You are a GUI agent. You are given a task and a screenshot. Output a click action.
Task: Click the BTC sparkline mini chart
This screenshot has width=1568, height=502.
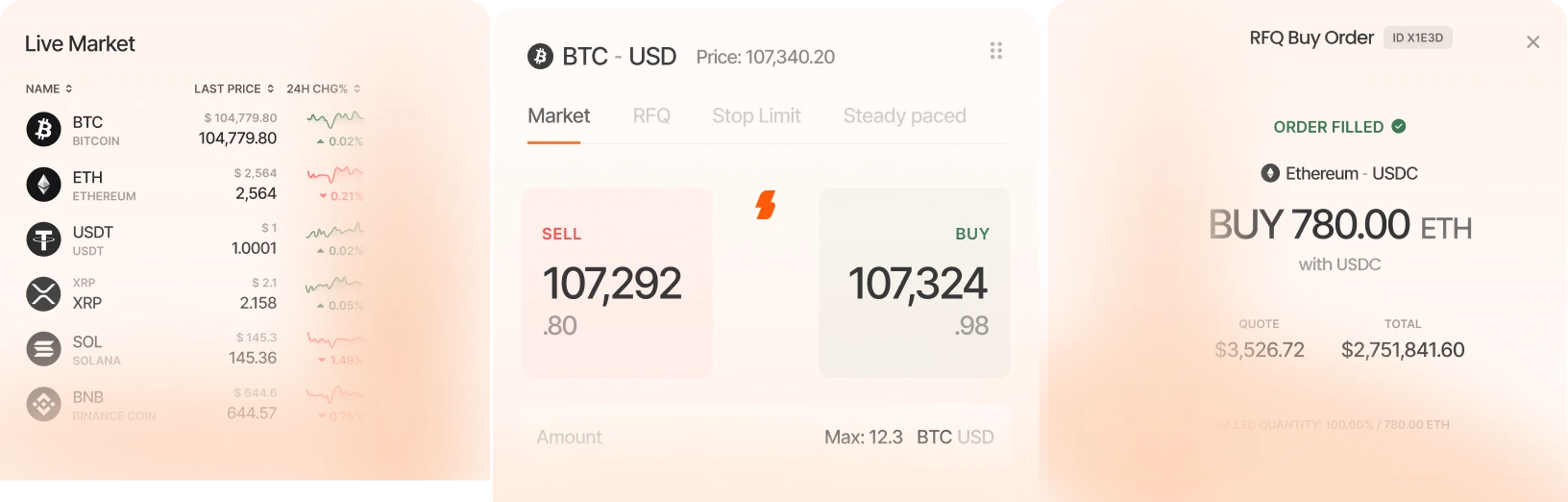tap(334, 119)
